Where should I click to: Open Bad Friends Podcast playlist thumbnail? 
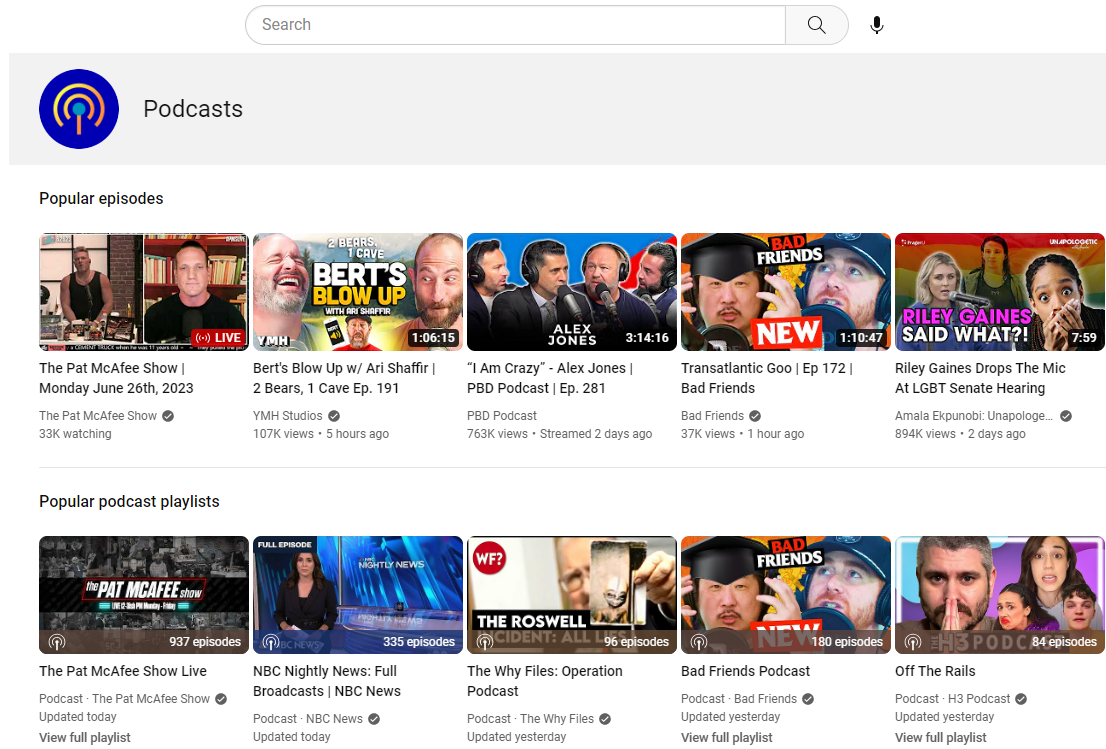point(786,595)
